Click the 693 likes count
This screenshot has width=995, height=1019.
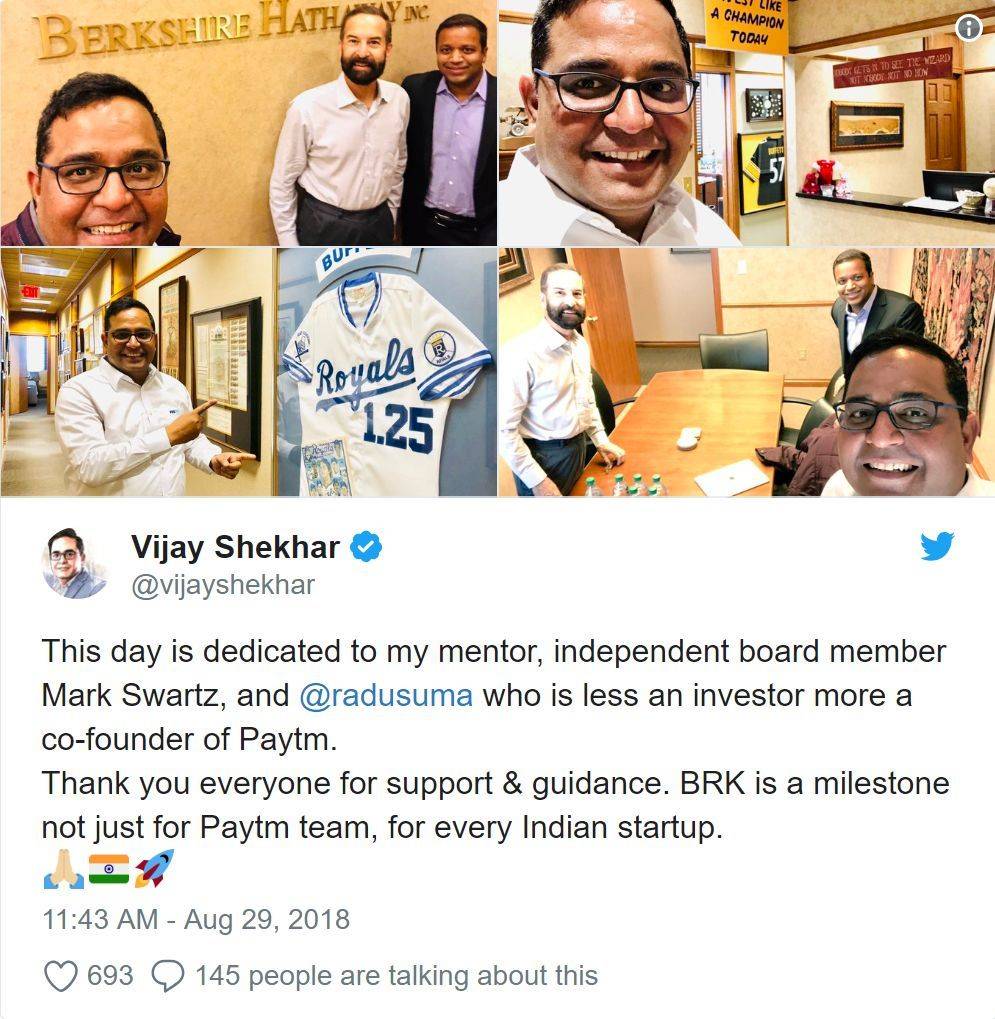tap(110, 976)
